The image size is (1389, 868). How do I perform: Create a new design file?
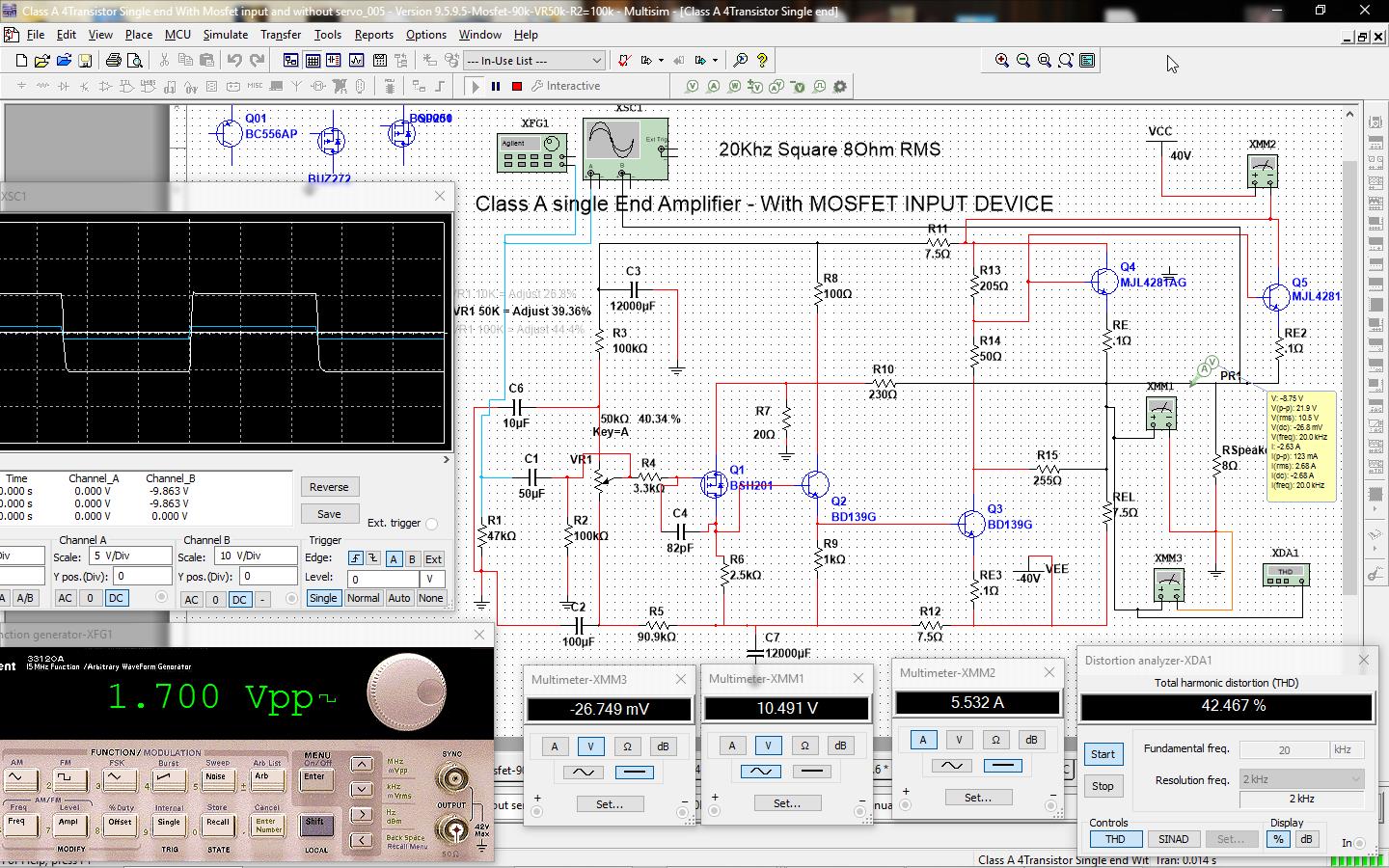(x=21, y=60)
